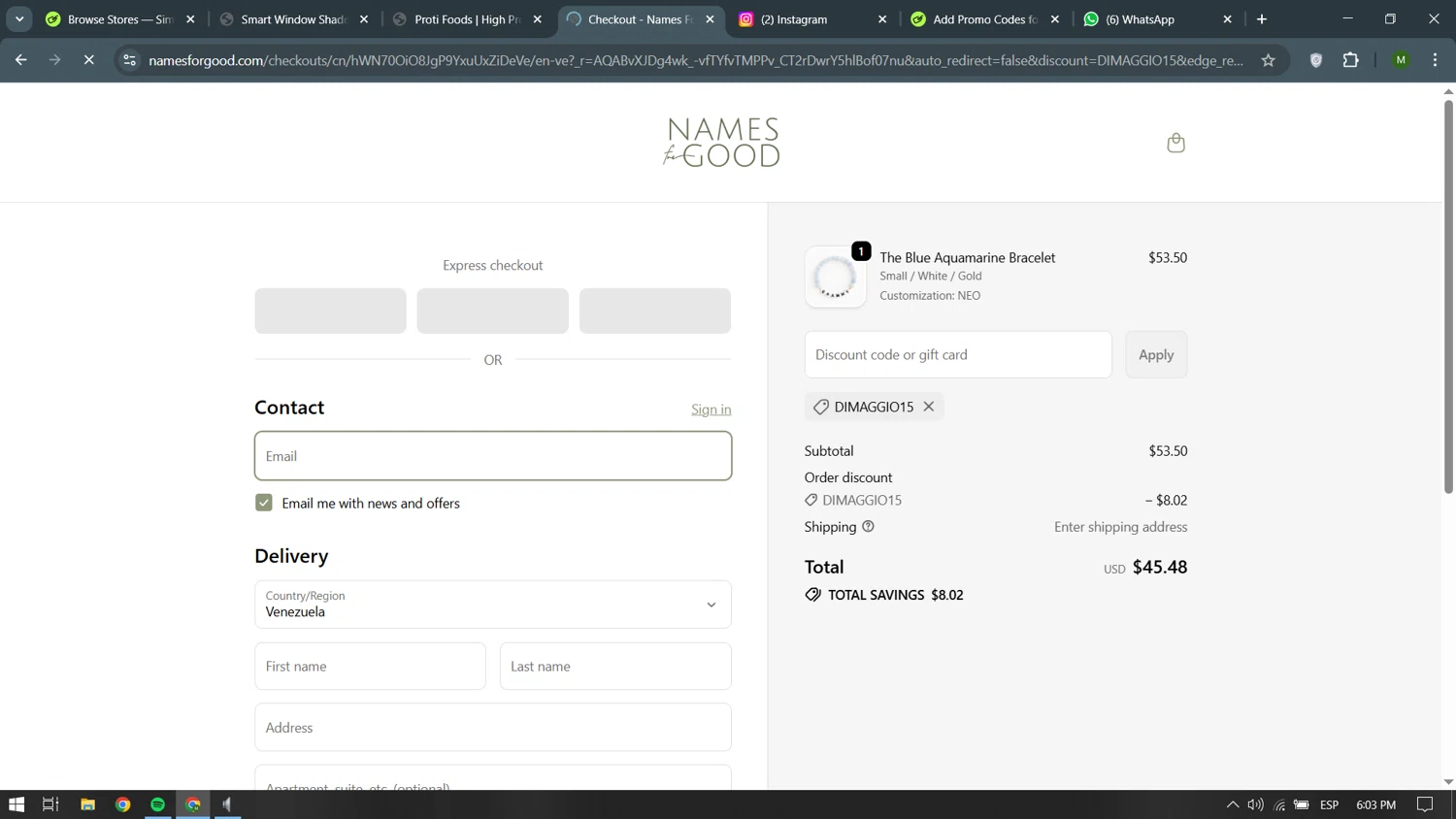Click the page vertical scrollbar

(1448, 296)
